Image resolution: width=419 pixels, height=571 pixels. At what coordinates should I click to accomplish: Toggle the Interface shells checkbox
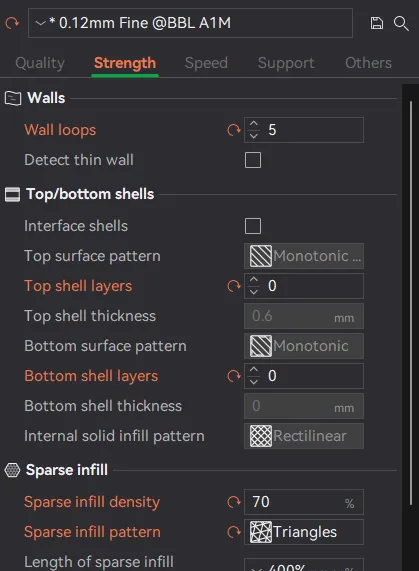(253, 226)
